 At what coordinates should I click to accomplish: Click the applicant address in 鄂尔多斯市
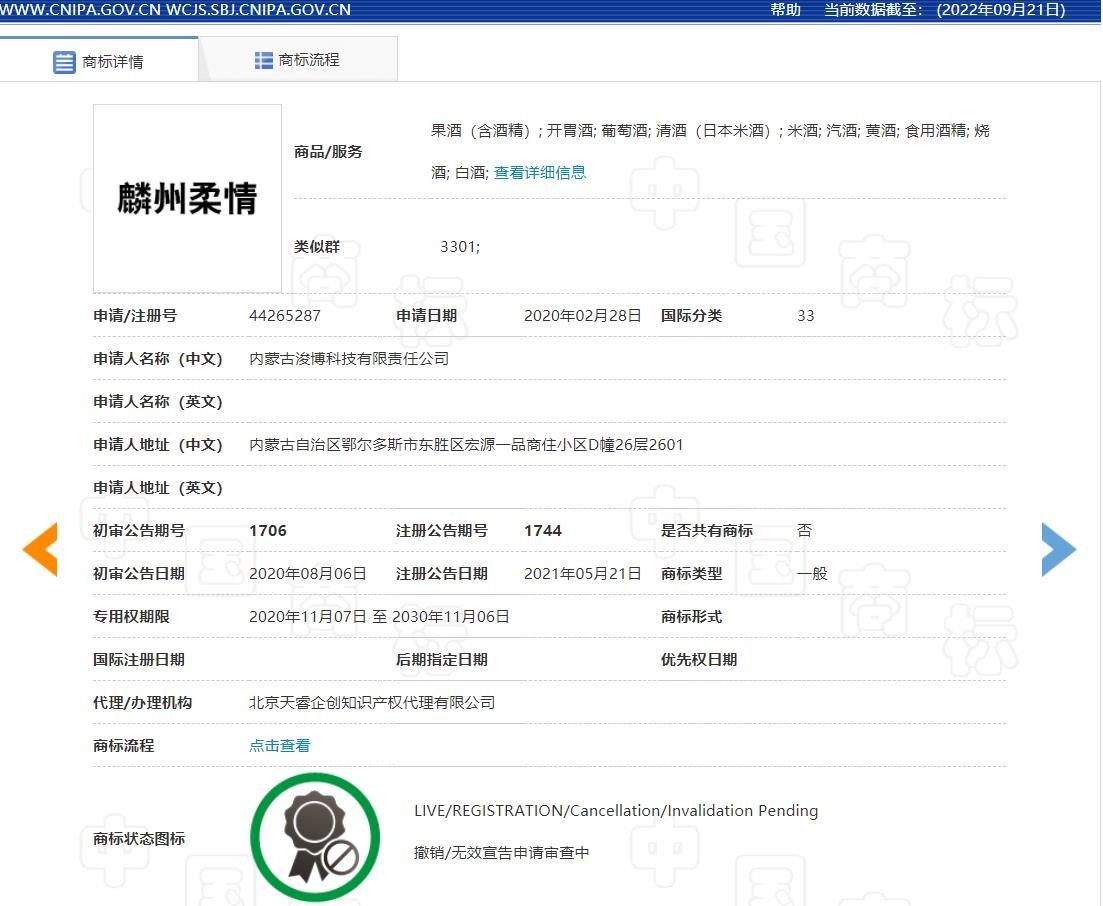coord(466,444)
